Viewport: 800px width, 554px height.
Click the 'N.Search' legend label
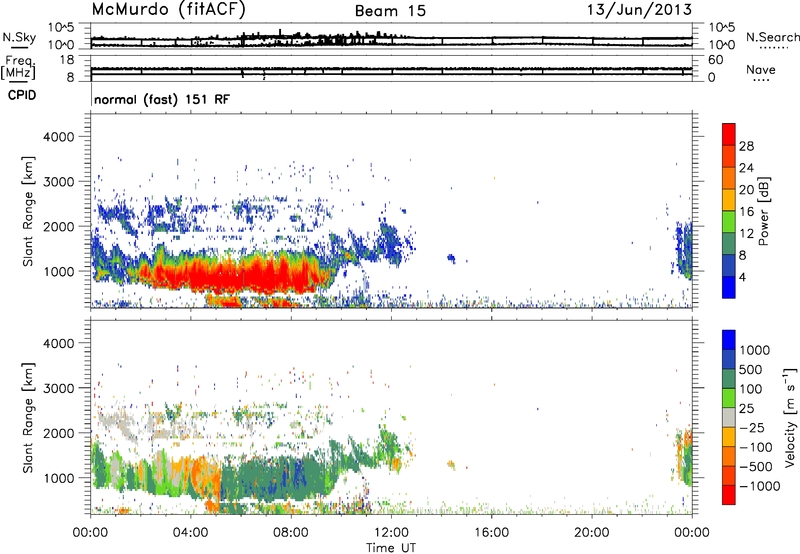tap(773, 37)
